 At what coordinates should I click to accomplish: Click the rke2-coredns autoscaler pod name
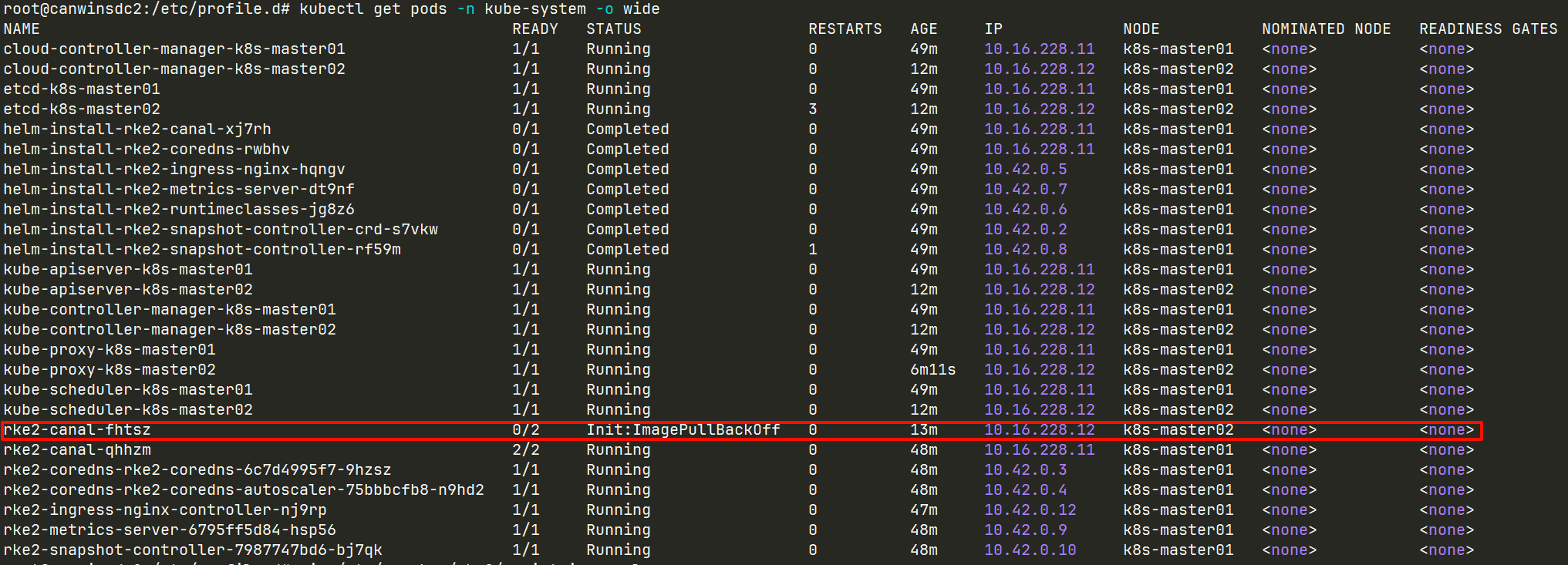244,490
